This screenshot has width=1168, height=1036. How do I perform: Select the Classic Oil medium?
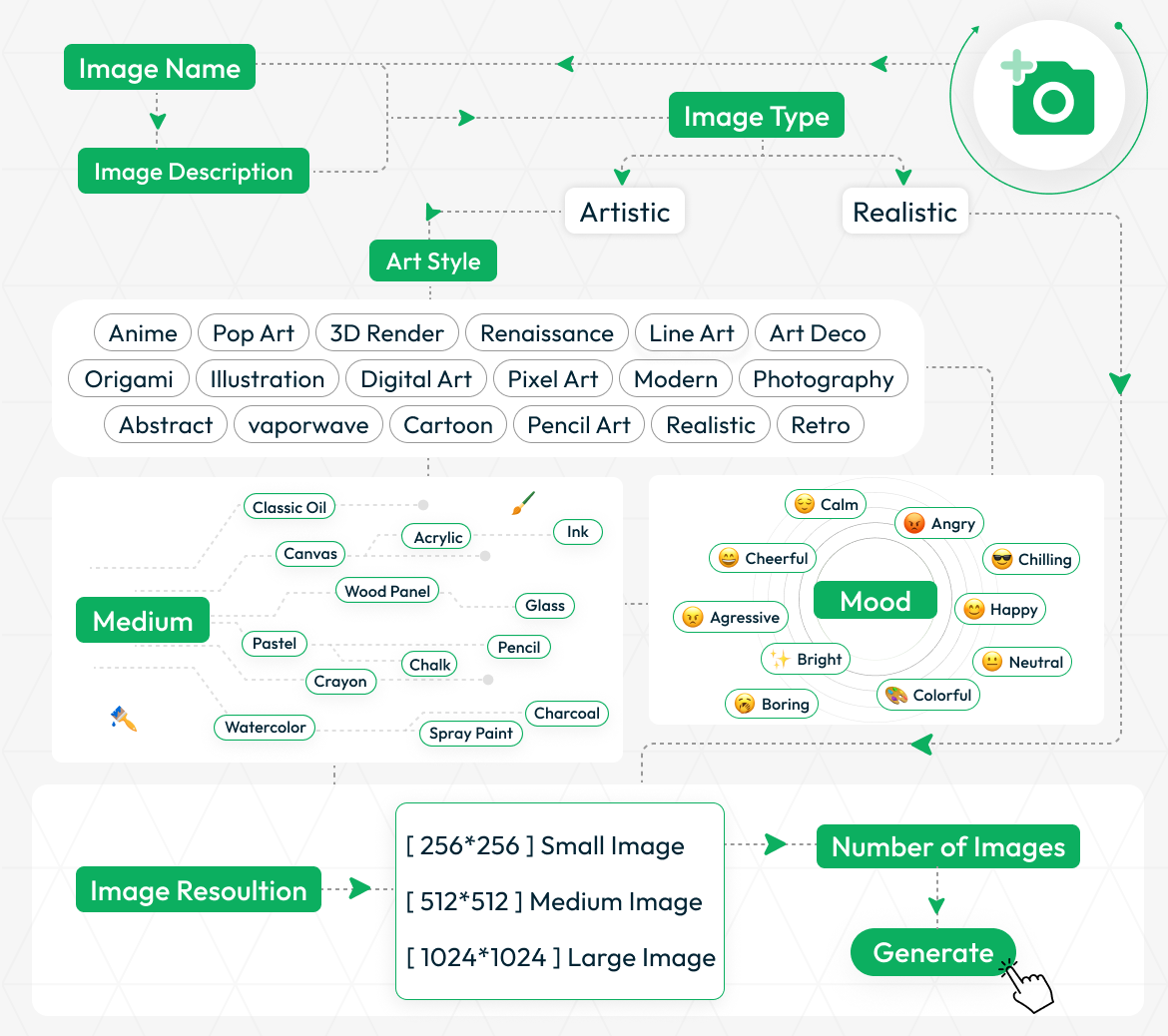click(x=290, y=507)
